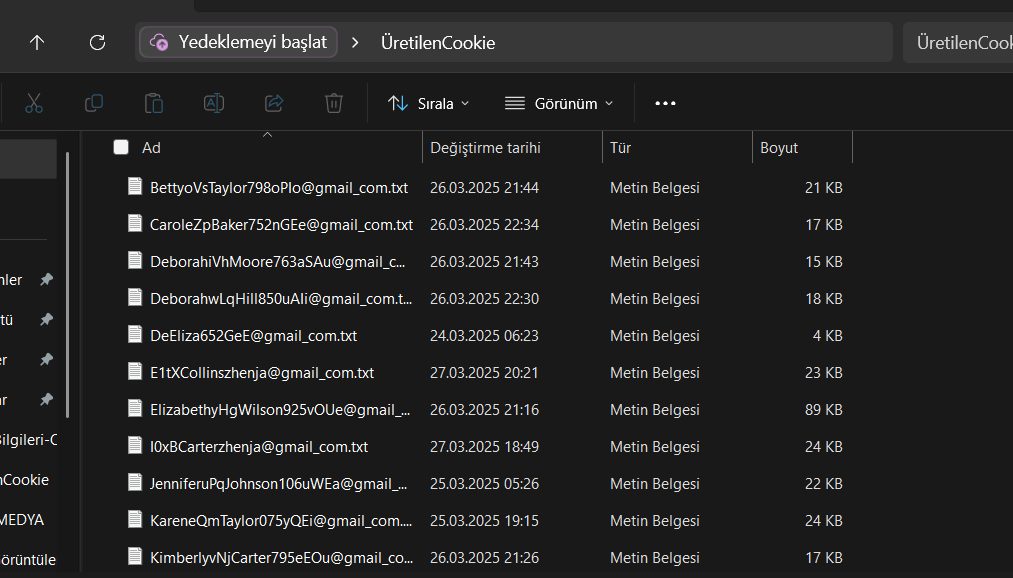This screenshot has width=1013, height=578.
Task: Select the nCookie folder in sidebar
Action: 25,480
